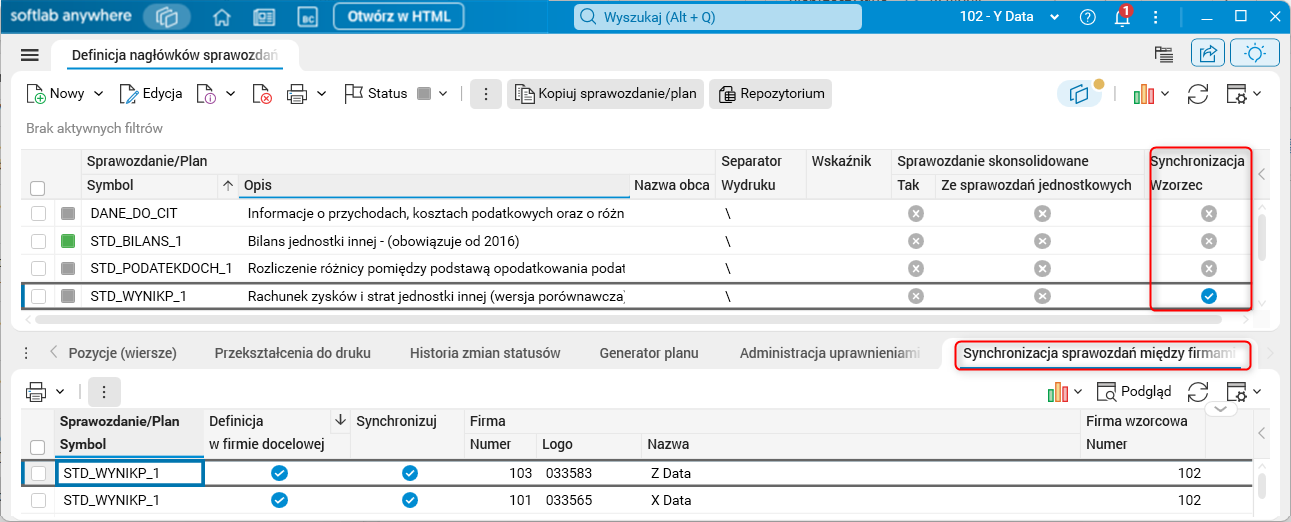Open the hamburger main menu
The height and width of the screenshot is (522, 1291).
pos(29,55)
